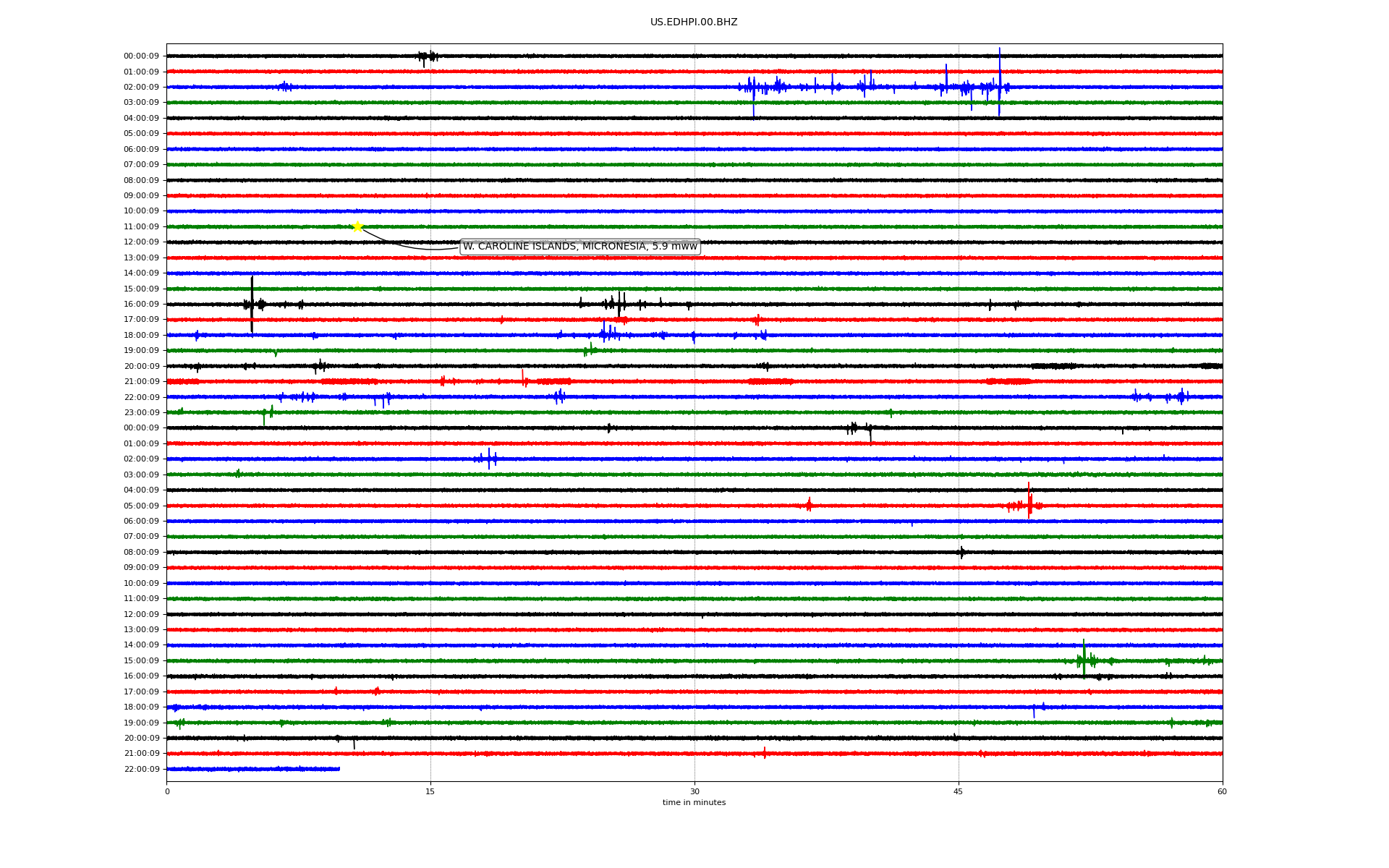
Task: Click the green spike on second 15:00:09 trace
Action: click(1084, 659)
